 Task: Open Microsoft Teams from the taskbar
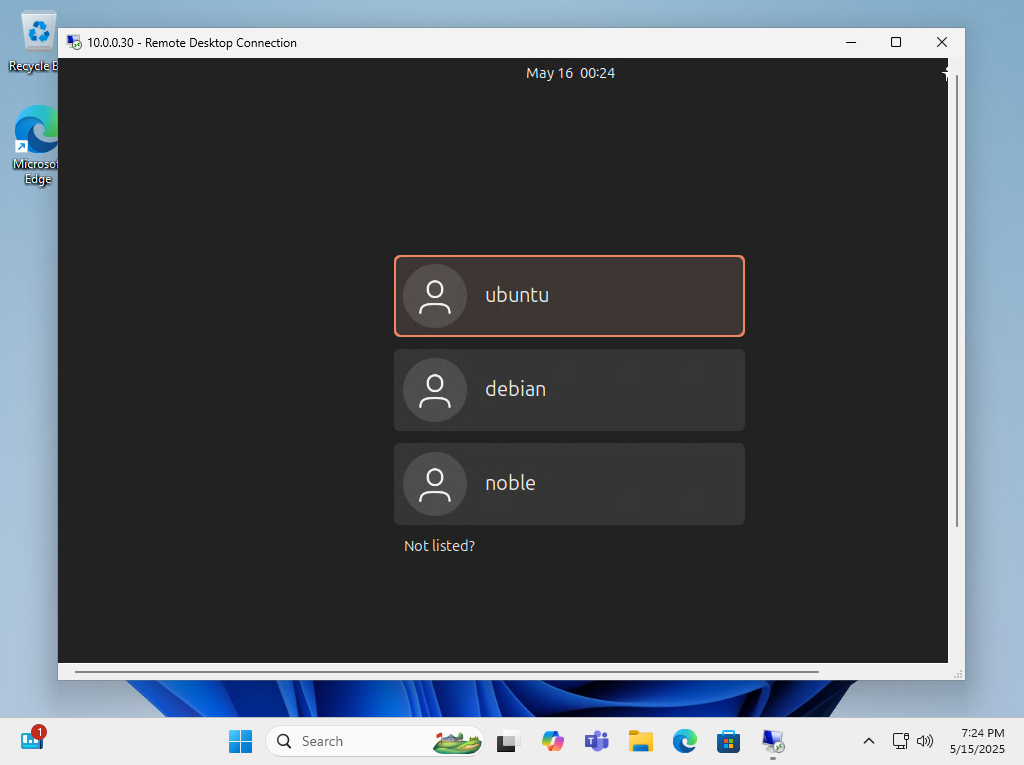596,741
